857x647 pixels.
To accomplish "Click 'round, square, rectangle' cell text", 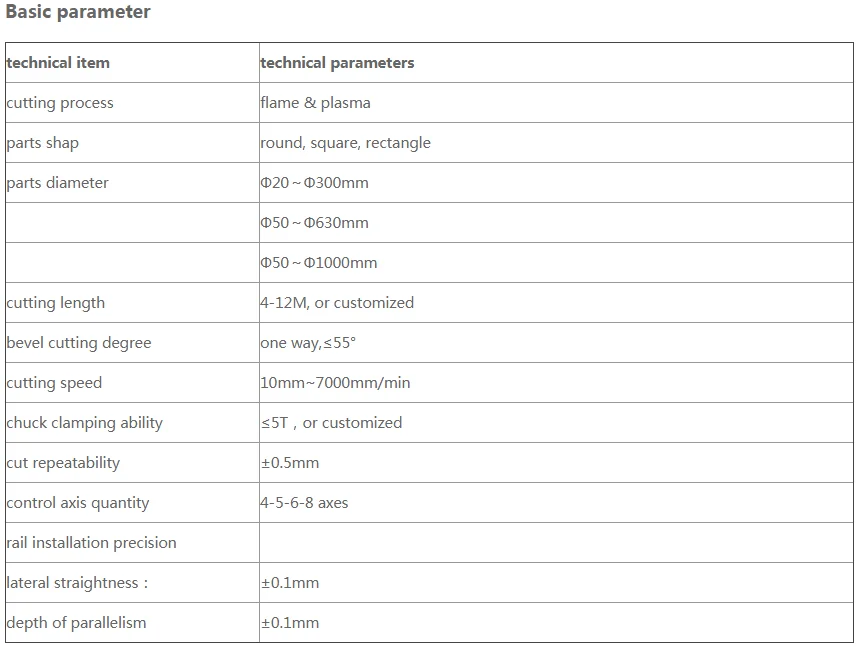I will click(345, 143).
